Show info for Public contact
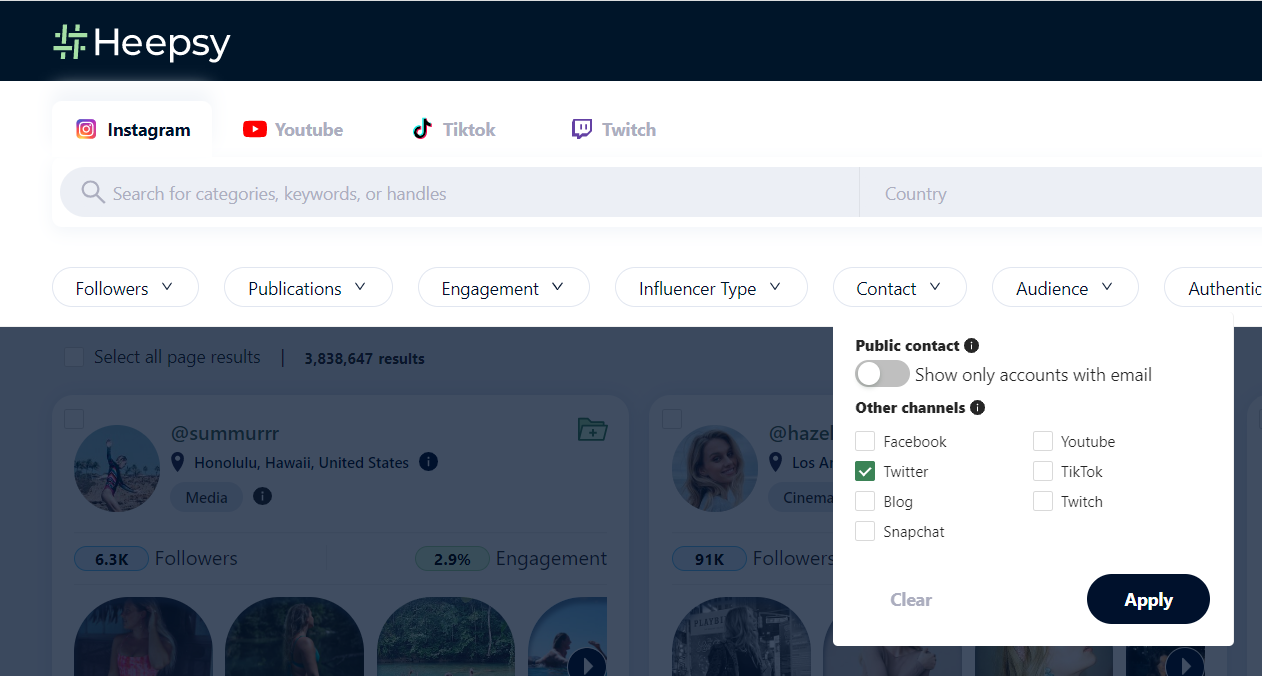This screenshot has width=1262, height=676. [971, 345]
